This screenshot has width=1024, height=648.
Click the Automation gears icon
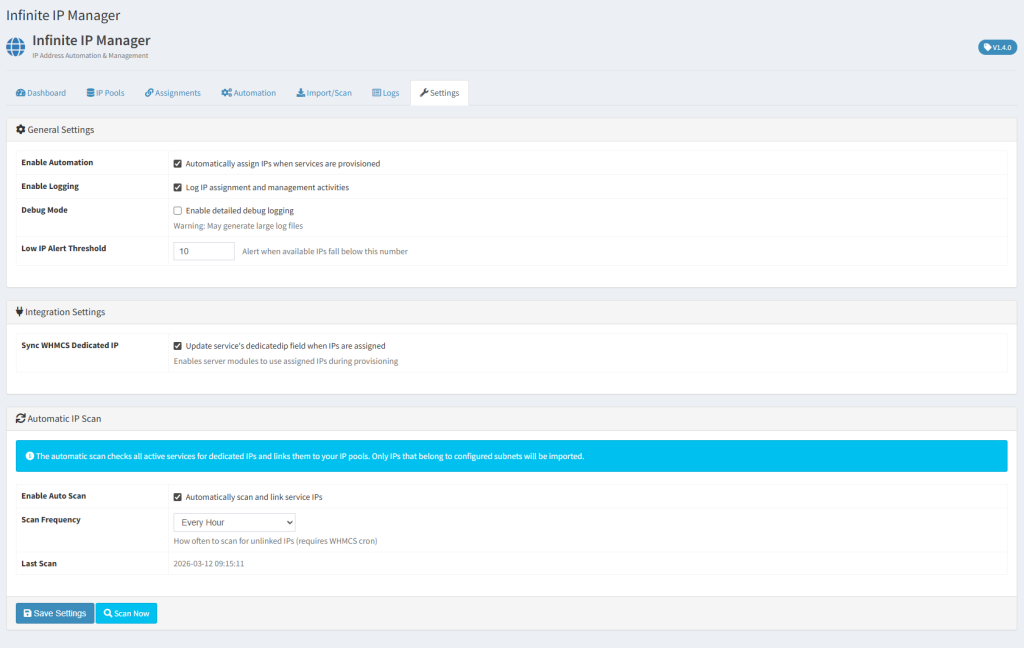pos(227,93)
